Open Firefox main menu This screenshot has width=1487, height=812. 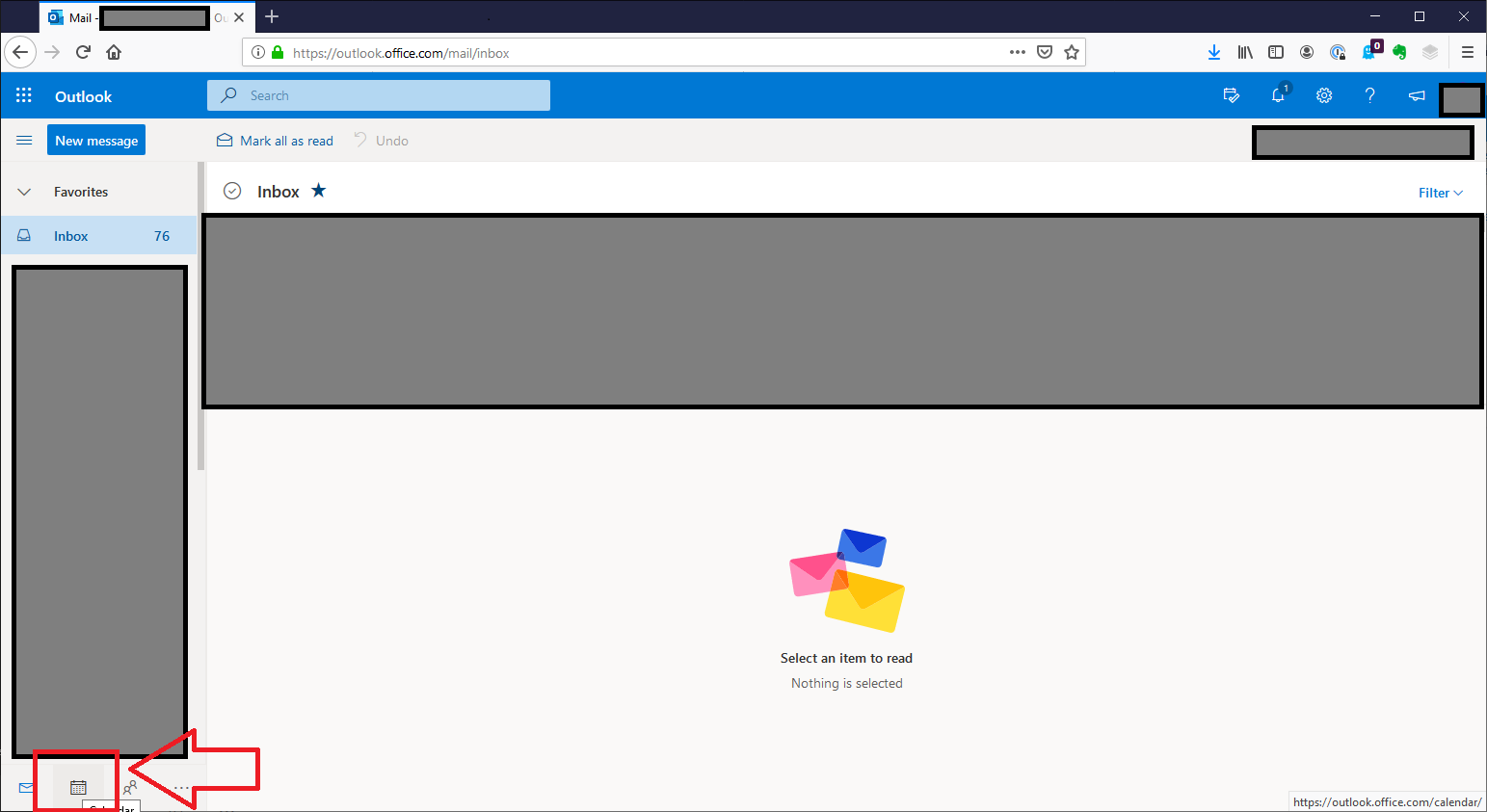tap(1468, 52)
